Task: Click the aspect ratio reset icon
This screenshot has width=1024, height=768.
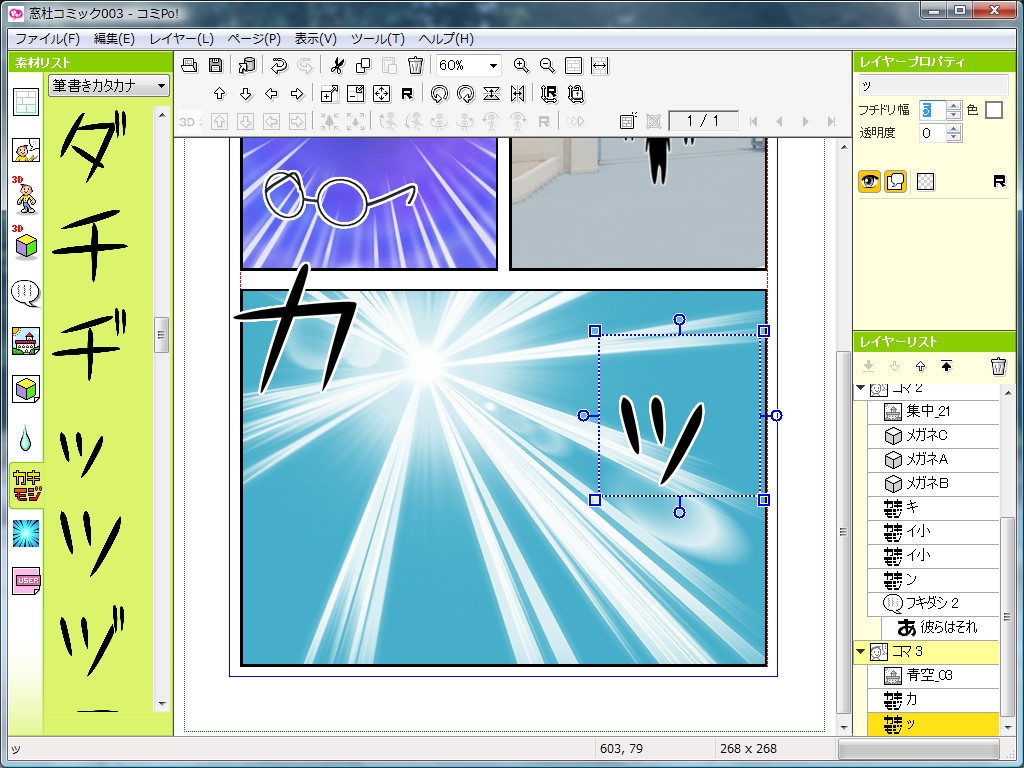Action: (549, 94)
